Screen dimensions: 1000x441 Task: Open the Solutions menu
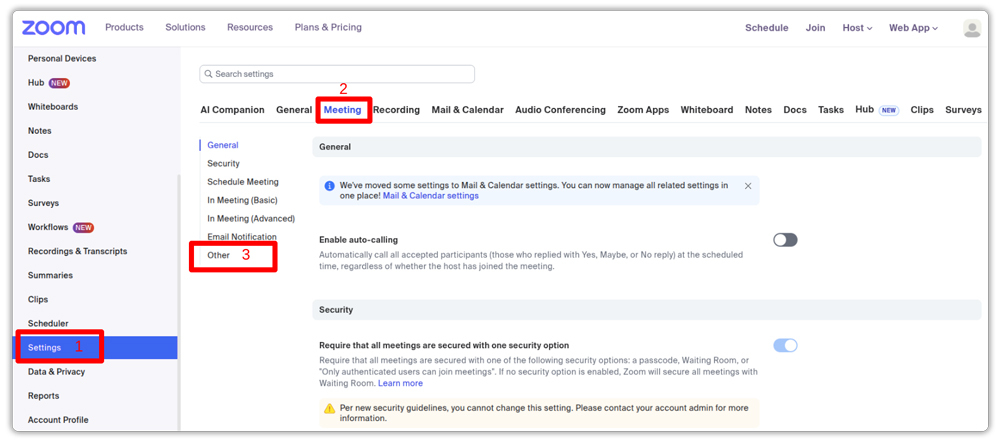pyautogui.click(x=185, y=27)
